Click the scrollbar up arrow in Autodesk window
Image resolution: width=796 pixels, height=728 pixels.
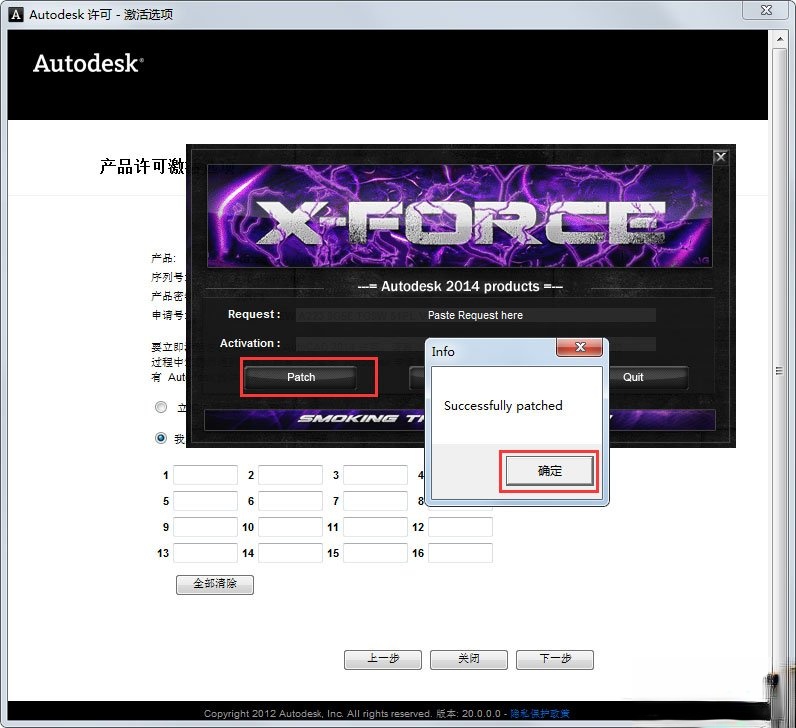pyautogui.click(x=780, y=39)
